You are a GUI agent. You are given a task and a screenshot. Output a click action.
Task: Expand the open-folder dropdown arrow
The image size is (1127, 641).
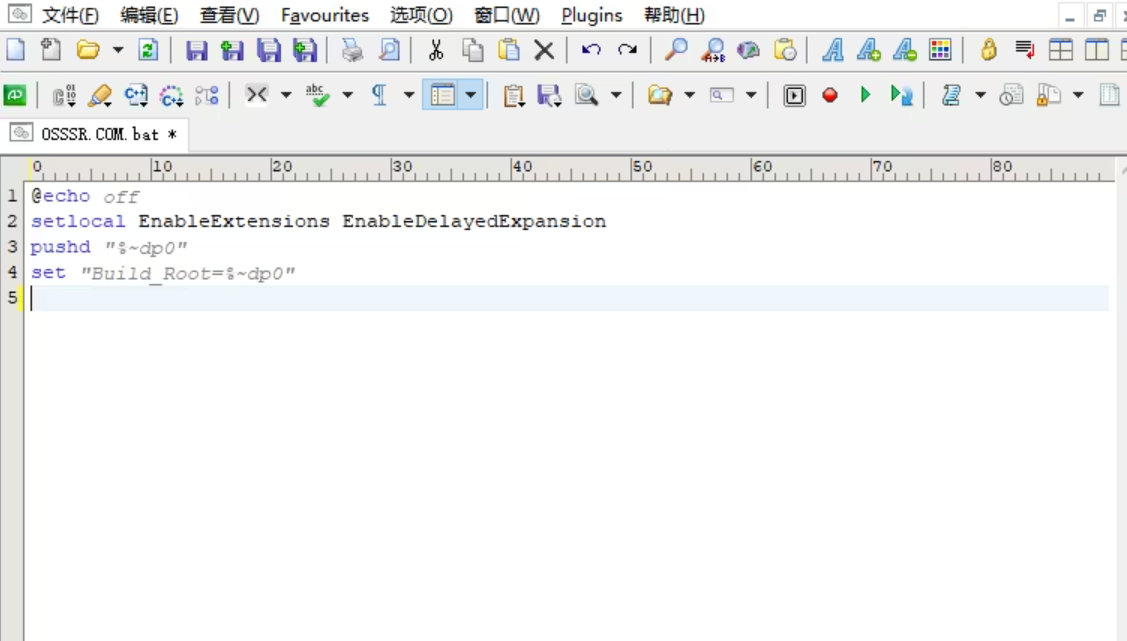pos(117,50)
